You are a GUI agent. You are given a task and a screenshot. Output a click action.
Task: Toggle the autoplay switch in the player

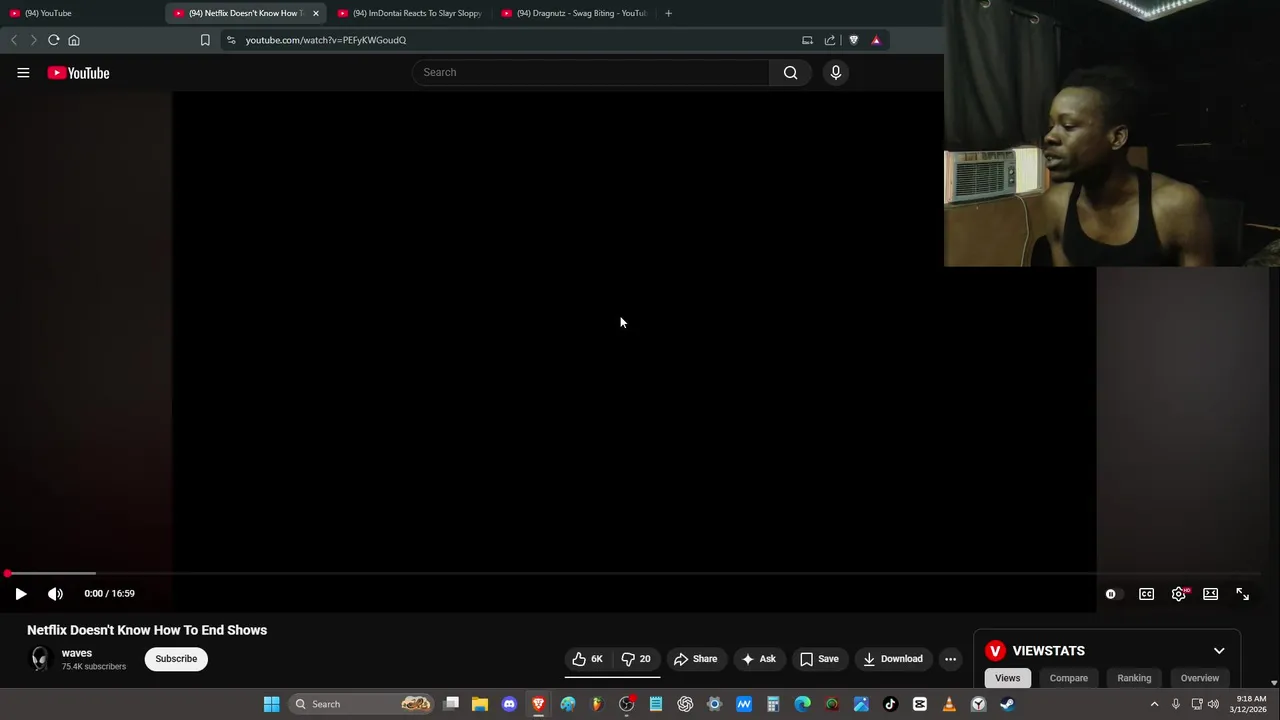click(x=1112, y=594)
